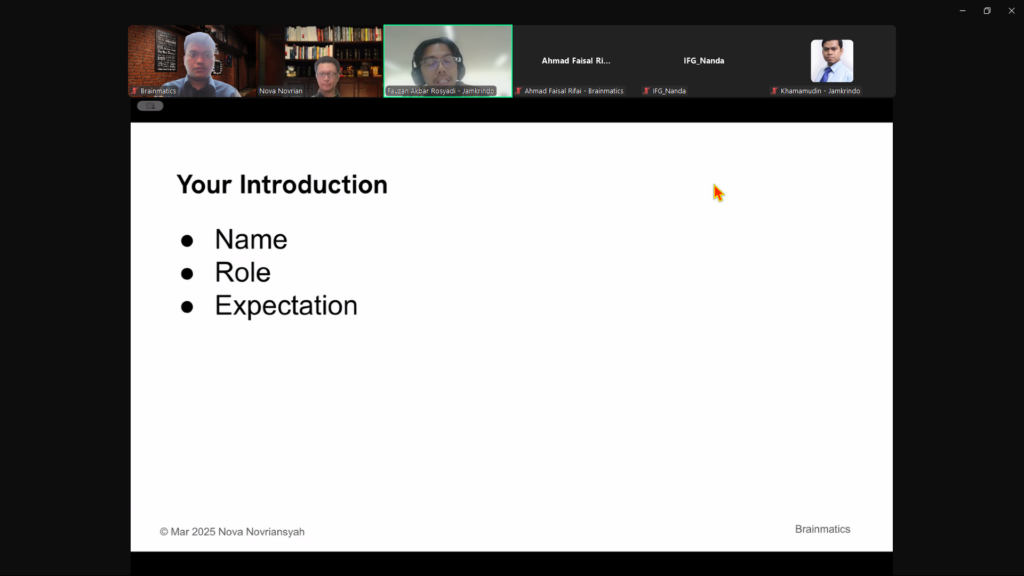Close the meeting window
The width and height of the screenshot is (1024, 576).
(x=1010, y=10)
